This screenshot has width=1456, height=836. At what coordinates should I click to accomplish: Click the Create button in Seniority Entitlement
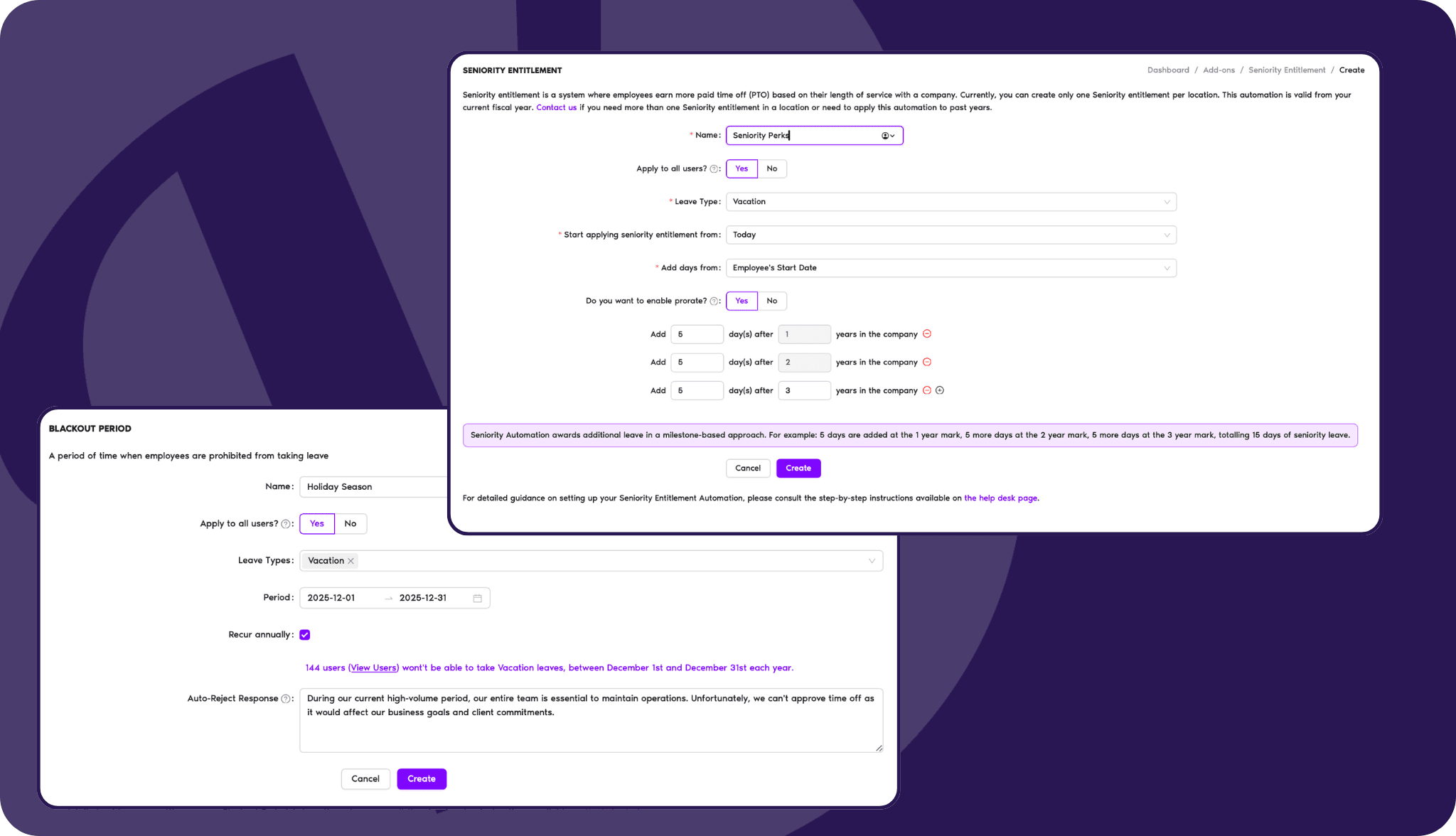(x=797, y=467)
